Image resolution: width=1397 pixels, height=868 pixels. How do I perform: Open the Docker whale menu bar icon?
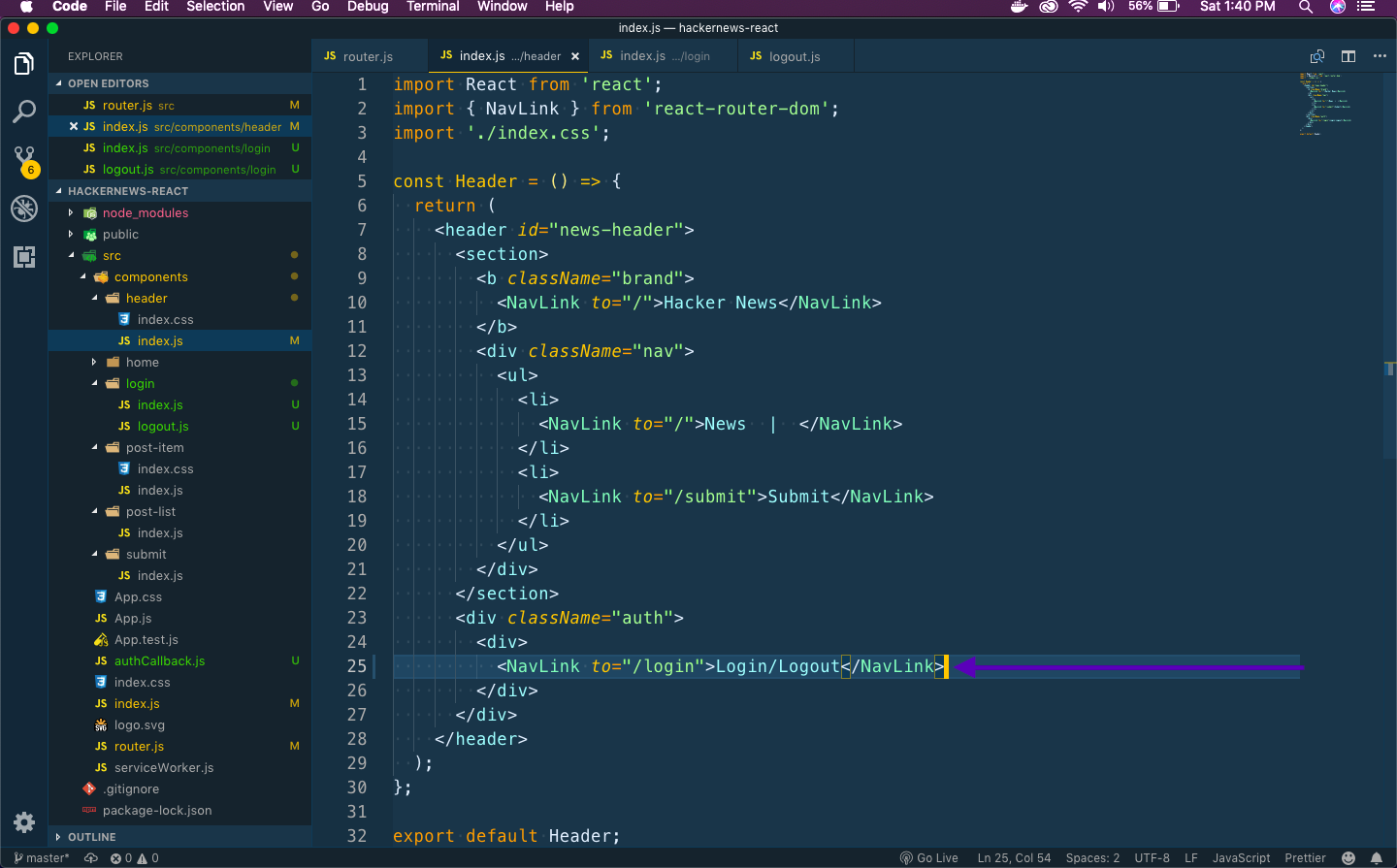coord(1020,7)
